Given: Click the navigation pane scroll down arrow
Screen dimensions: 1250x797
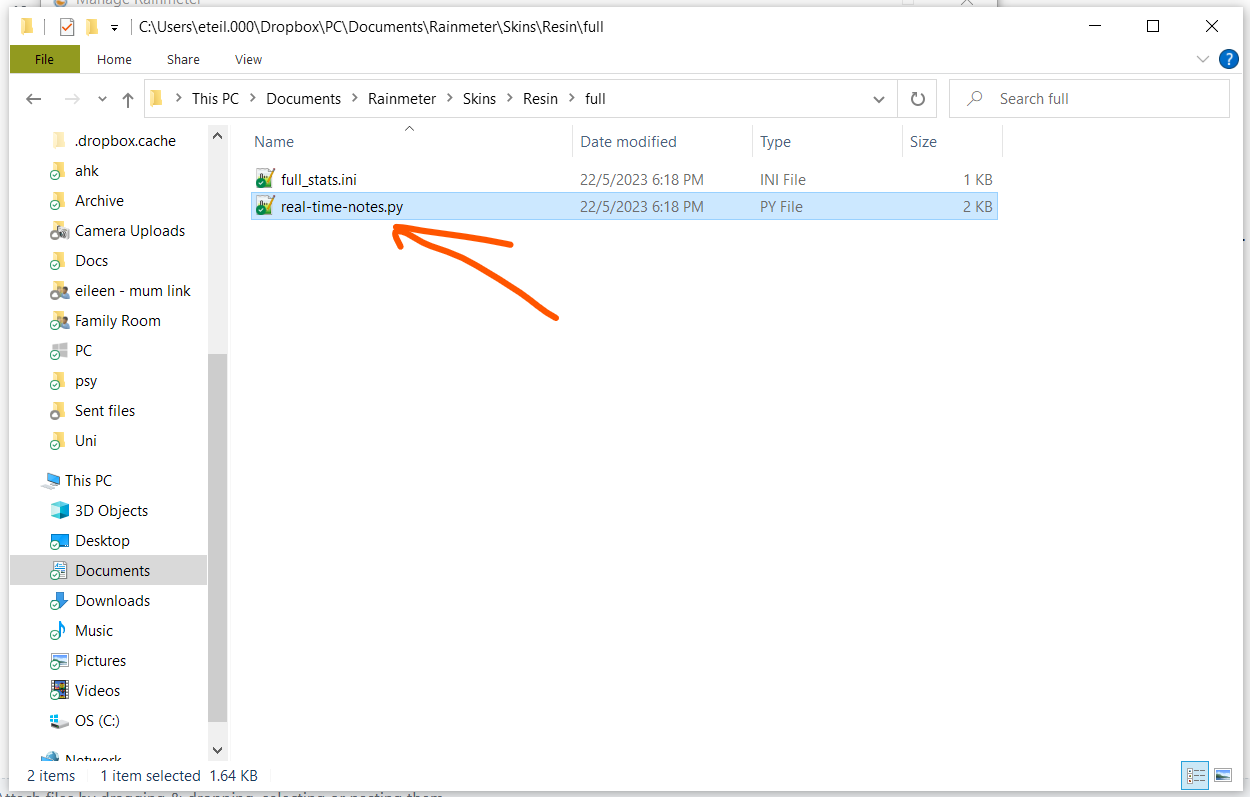Looking at the screenshot, I should (218, 749).
